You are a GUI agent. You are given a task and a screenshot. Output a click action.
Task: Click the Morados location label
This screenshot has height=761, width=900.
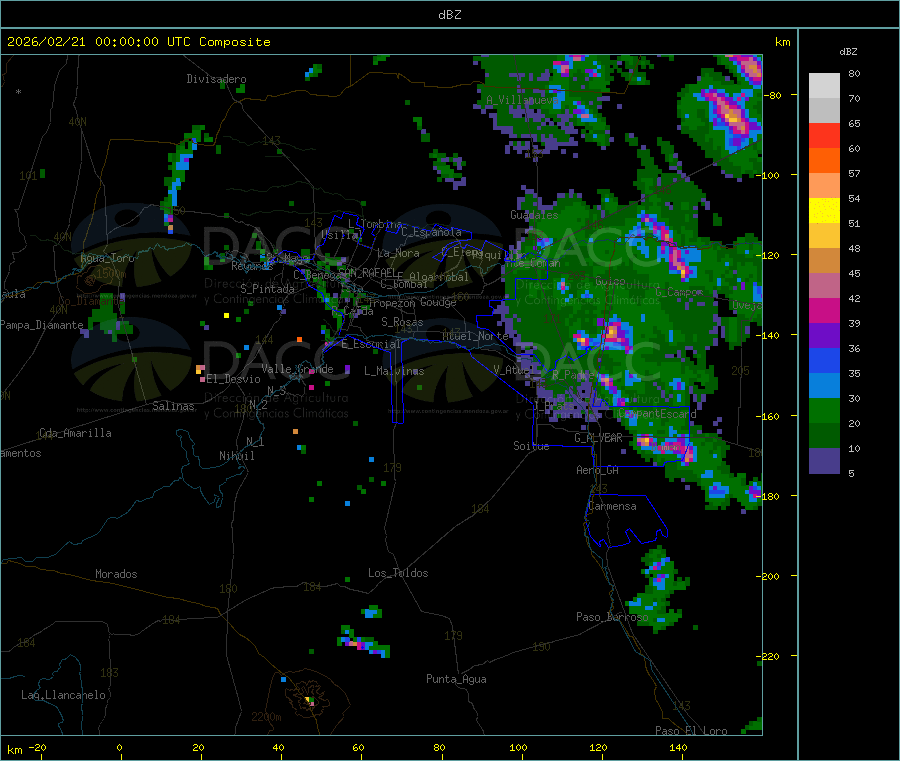(117, 574)
